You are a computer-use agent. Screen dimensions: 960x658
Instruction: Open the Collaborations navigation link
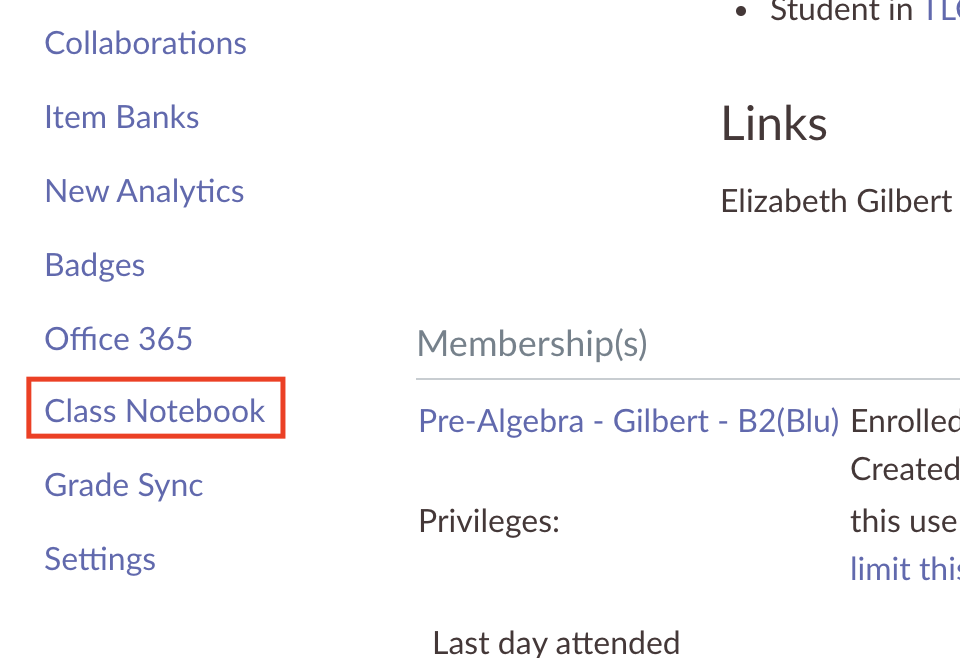pos(145,43)
